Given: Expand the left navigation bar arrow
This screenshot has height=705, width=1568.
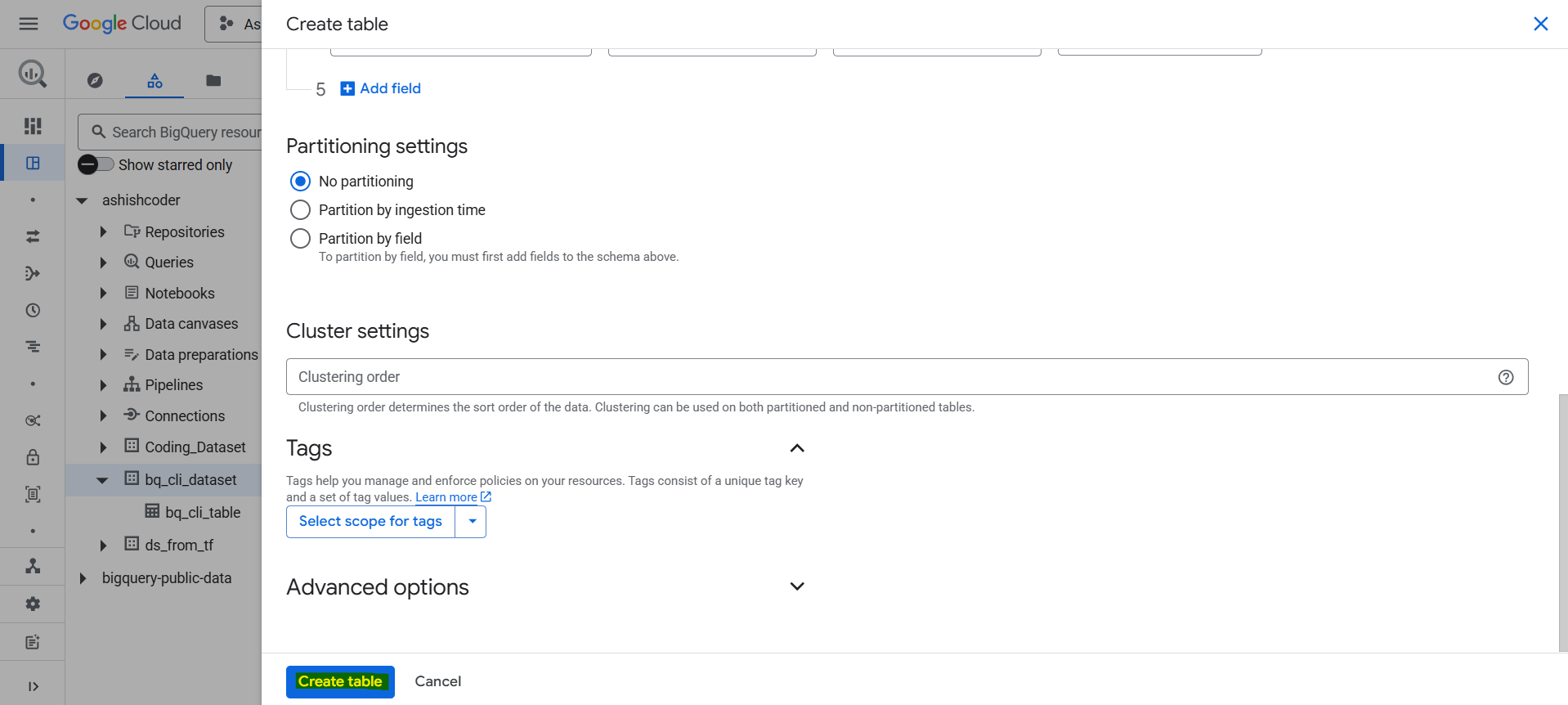Looking at the screenshot, I should coord(33,686).
